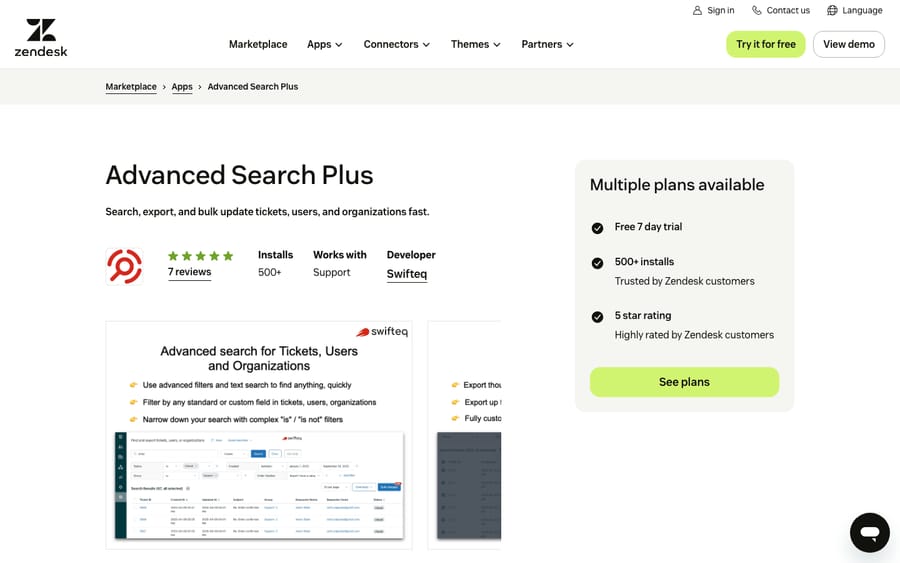Click the Try it for free button
This screenshot has height=563, width=900.
point(766,44)
